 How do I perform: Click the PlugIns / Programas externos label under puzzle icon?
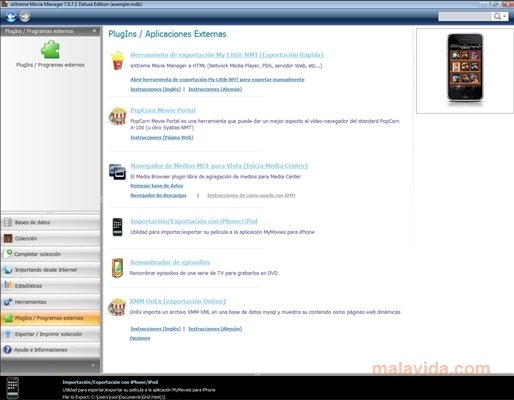click(50, 65)
